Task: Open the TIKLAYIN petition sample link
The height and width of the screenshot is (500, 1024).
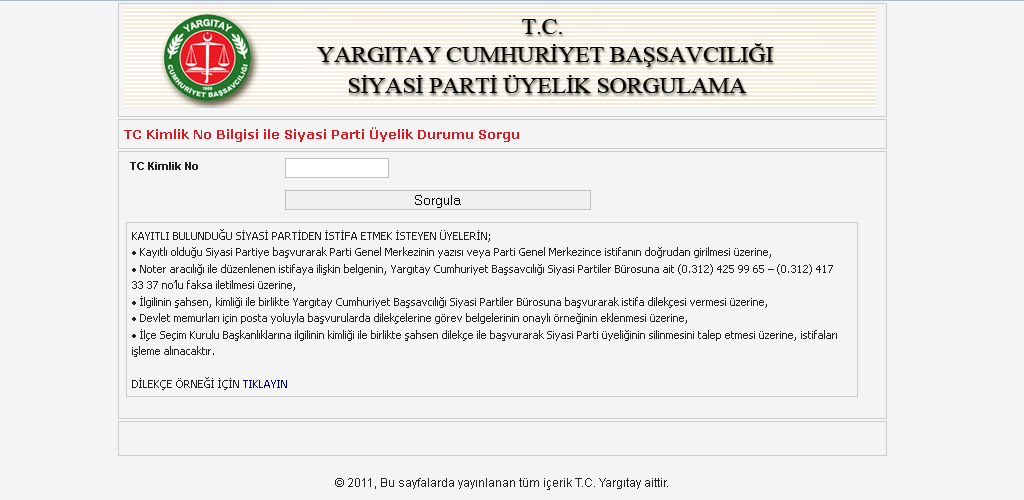Action: 264,384
